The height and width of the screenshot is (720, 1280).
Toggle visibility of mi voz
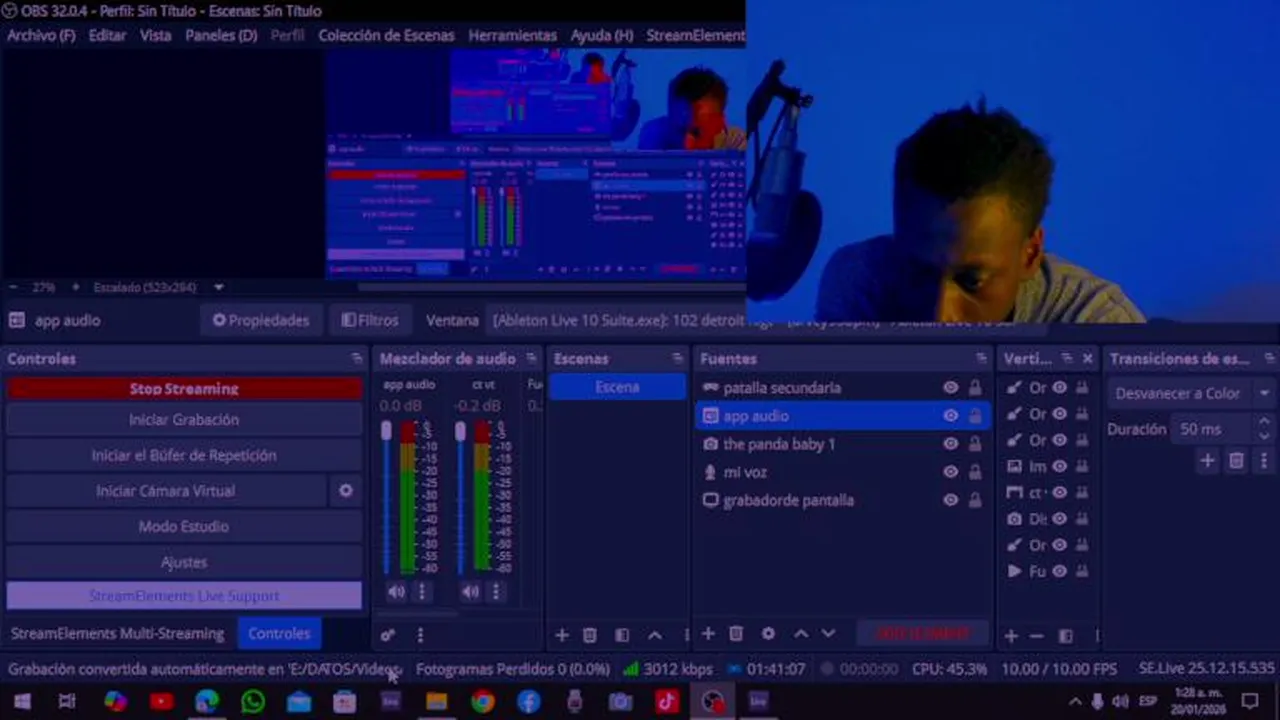[950, 472]
